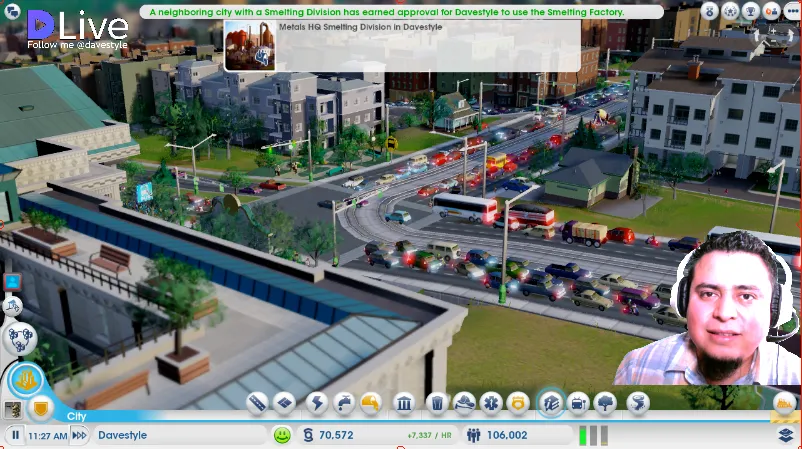Click the RCI demand bars
This screenshot has height=449, width=802.
pos(593,435)
